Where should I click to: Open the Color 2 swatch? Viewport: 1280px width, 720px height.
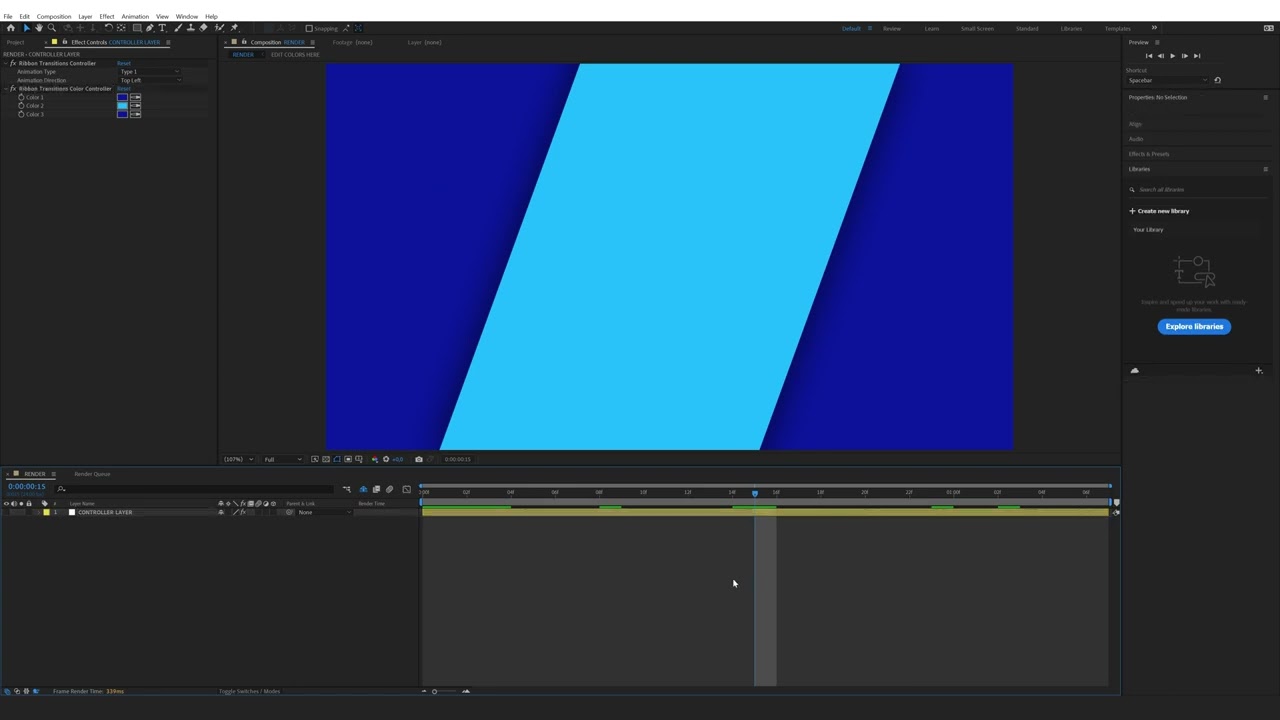pos(122,105)
